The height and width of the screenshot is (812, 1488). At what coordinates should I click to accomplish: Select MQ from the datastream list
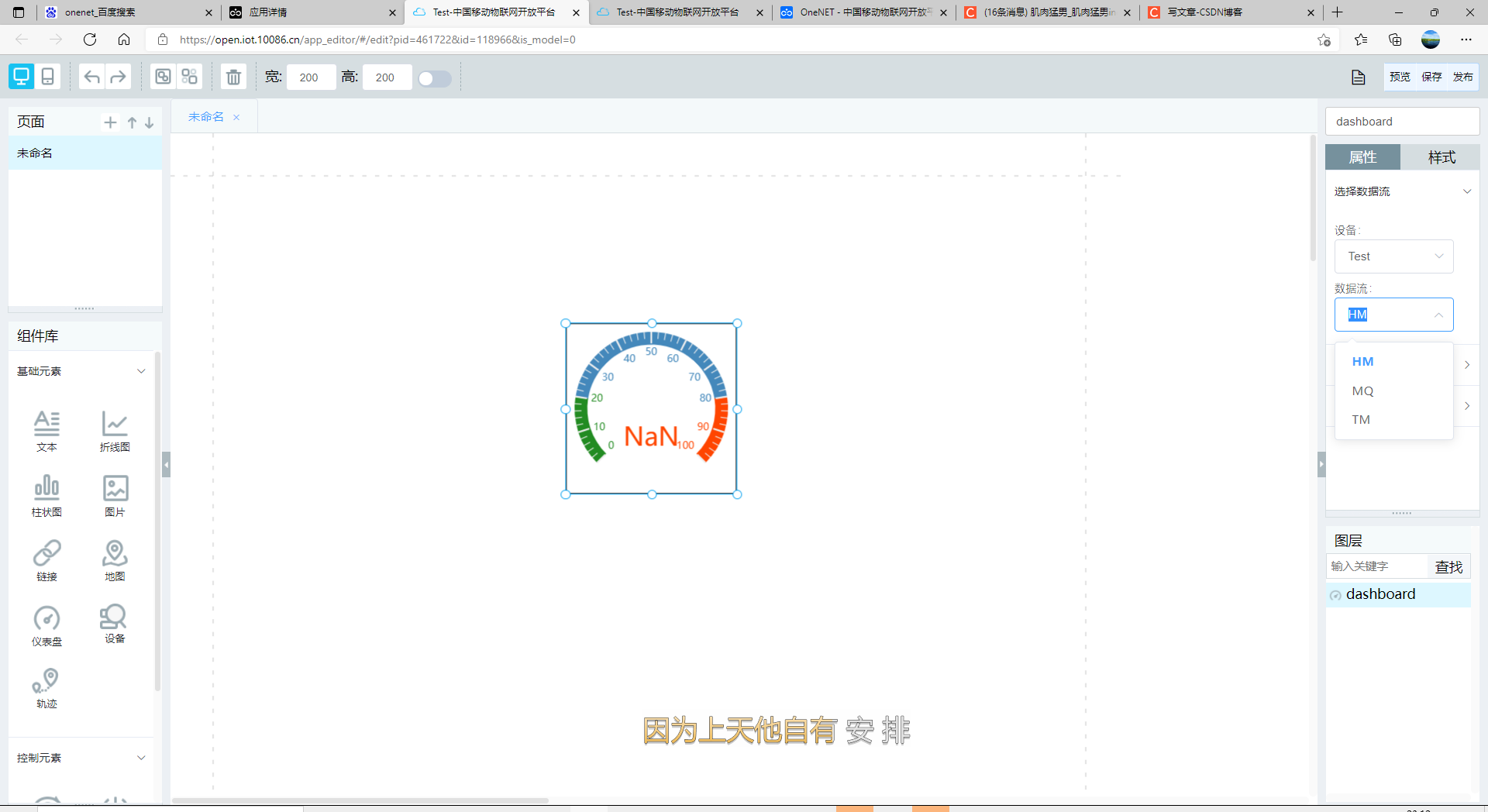tap(1362, 391)
